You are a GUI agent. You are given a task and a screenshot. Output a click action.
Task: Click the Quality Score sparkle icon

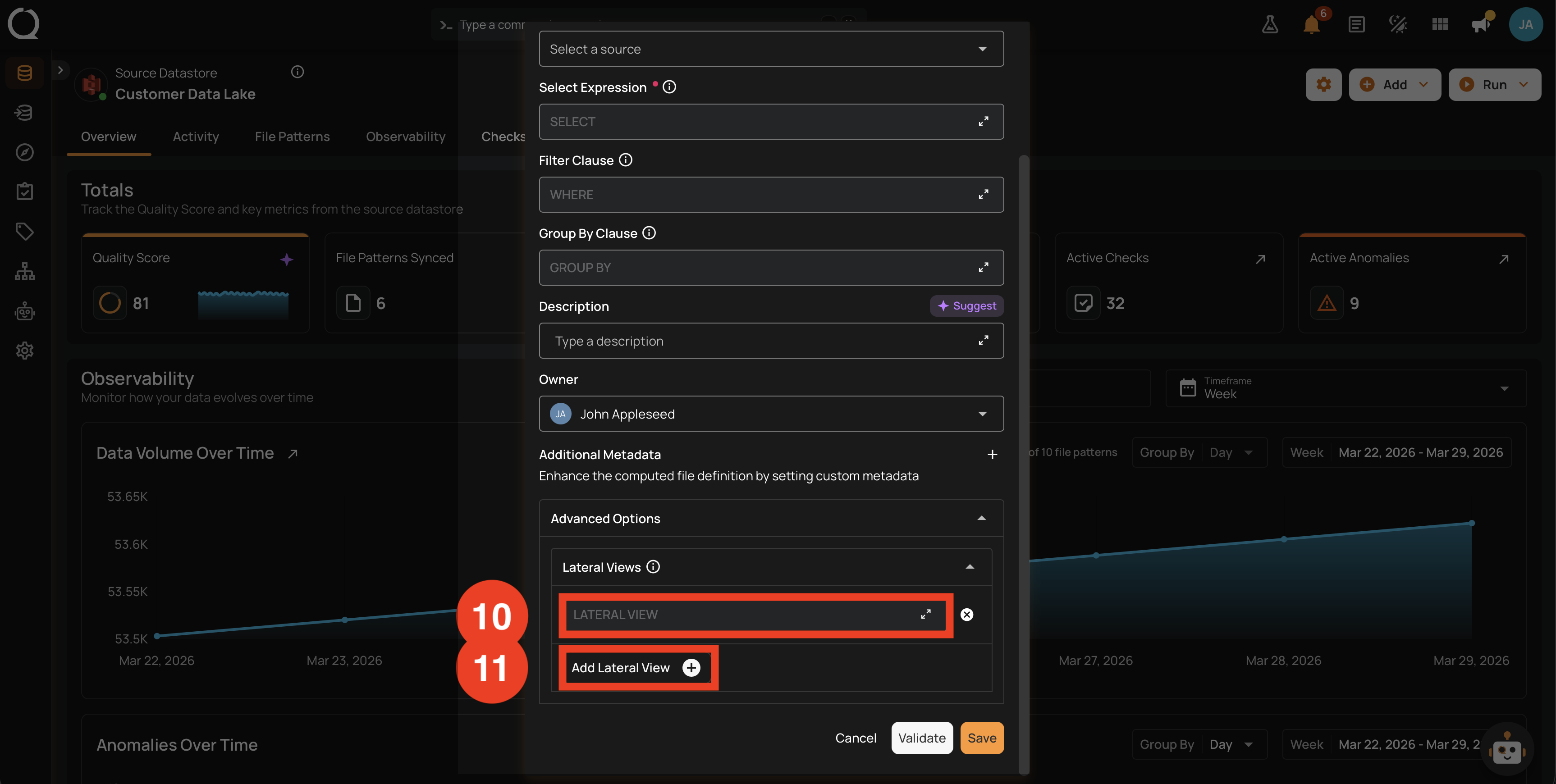[287, 260]
